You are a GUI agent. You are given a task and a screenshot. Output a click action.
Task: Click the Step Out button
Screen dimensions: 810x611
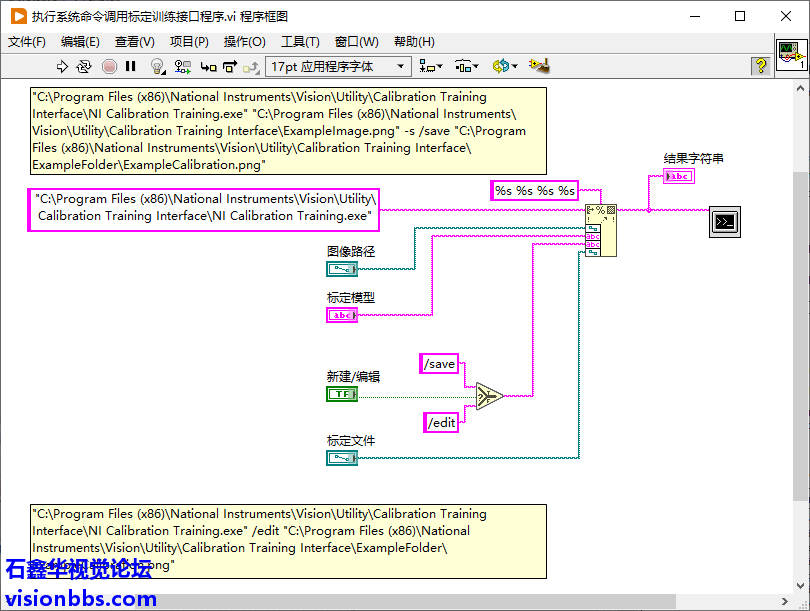coord(252,67)
